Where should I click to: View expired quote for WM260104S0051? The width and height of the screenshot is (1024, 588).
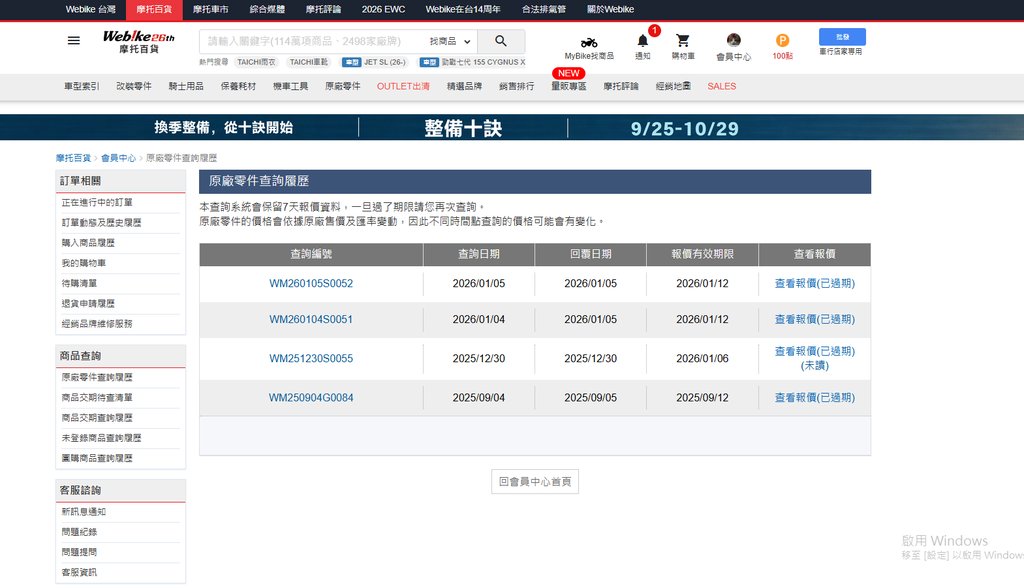pos(814,319)
